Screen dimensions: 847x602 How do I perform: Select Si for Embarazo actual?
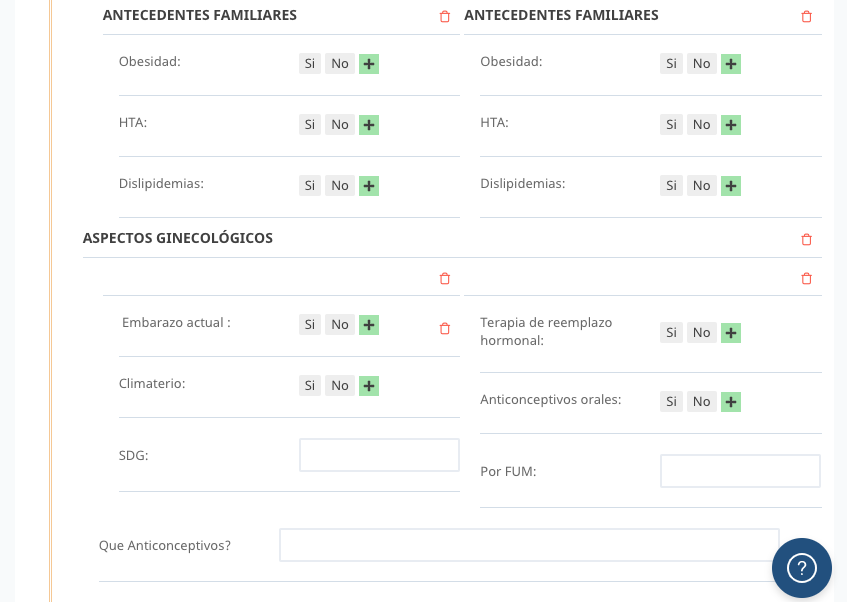(310, 325)
